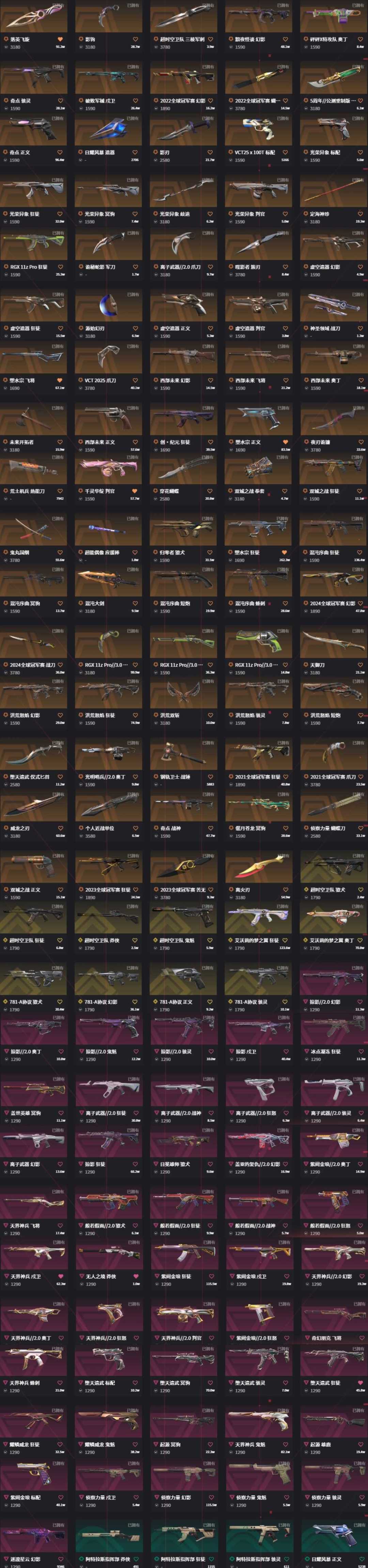368x1568 pixels.
Task: Click the 紫金狂潮 狂徒 weapon image
Action: [184, 1254]
